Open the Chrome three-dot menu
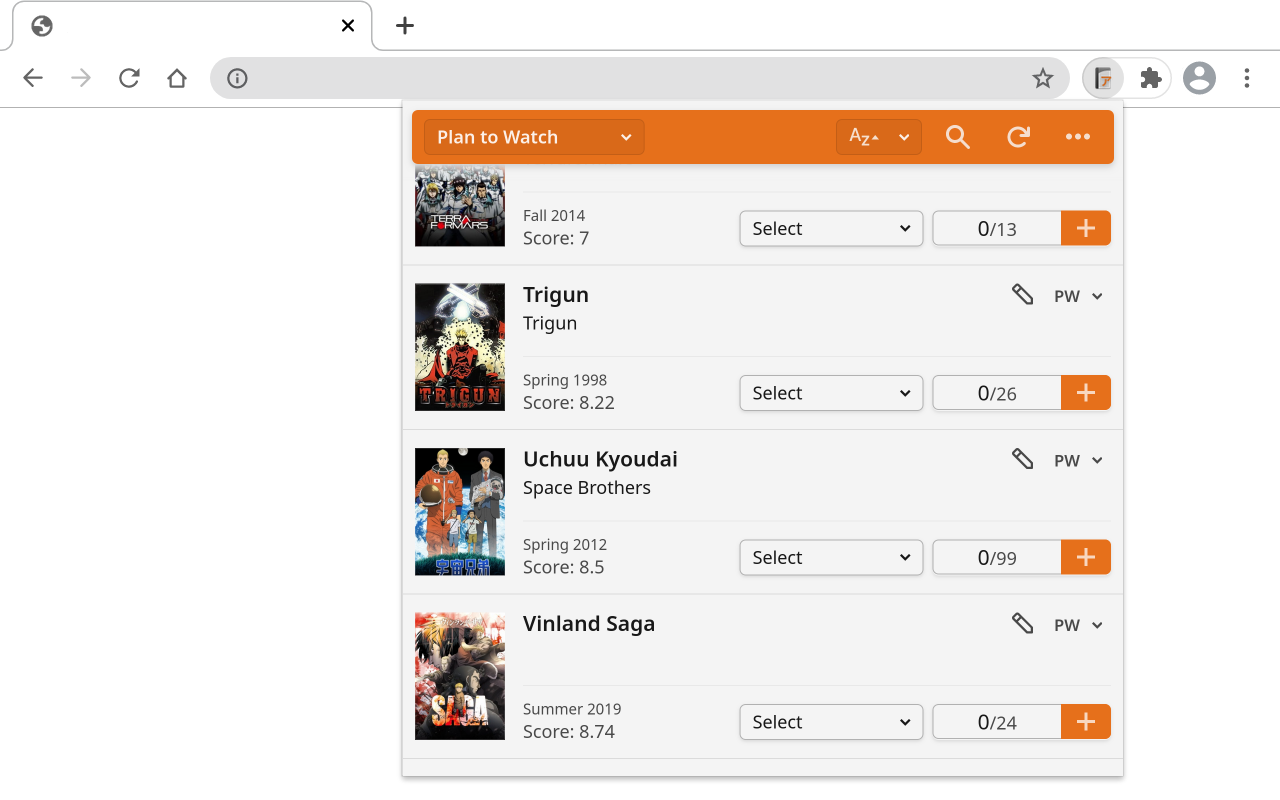This screenshot has height=800, width=1280. point(1247,77)
